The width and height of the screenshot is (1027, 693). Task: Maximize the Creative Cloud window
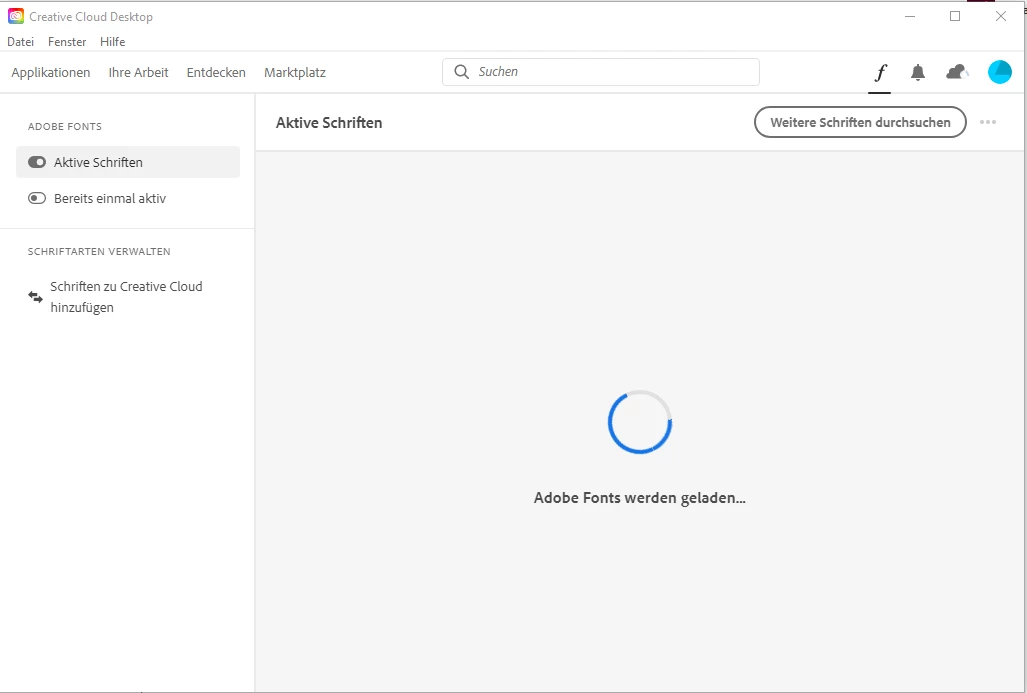(955, 16)
